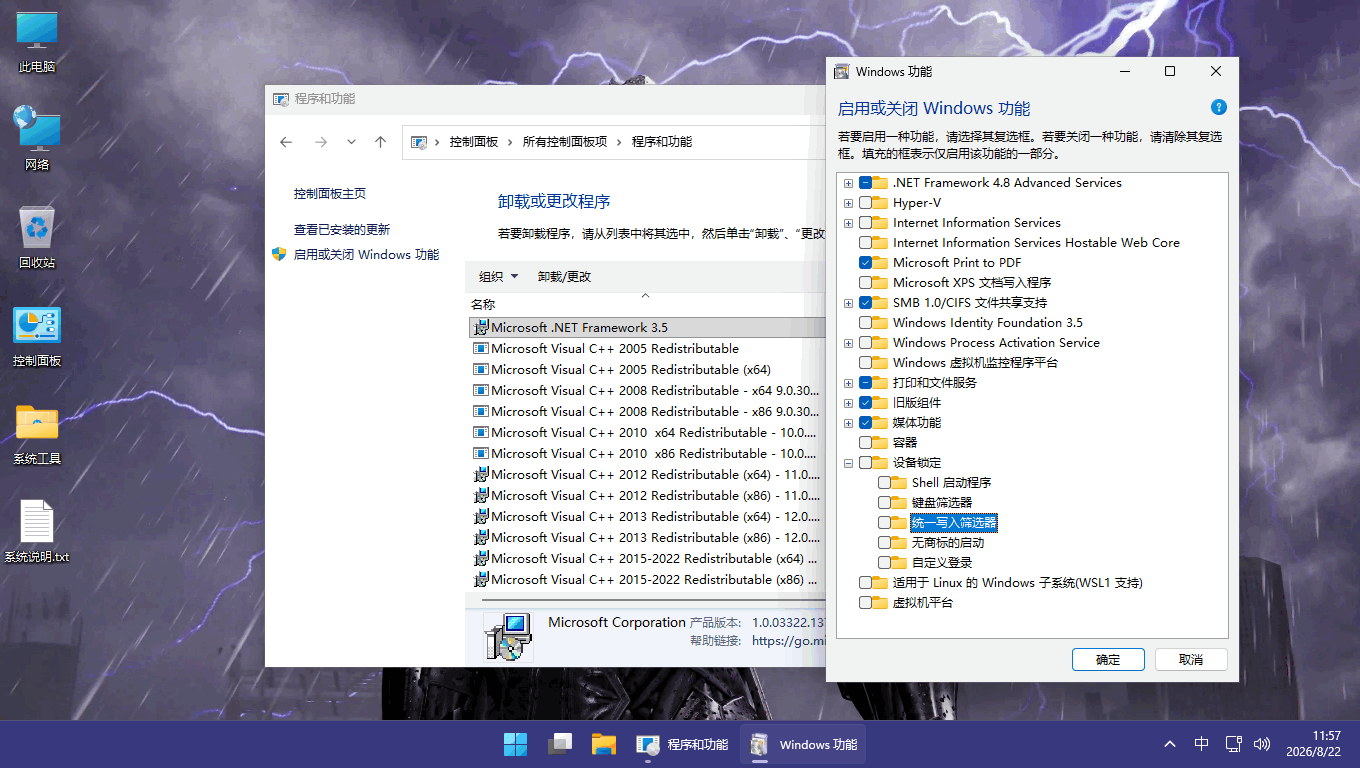The image size is (1360, 768).
Task: Click the 中 input method indicator
Action: coord(1202,744)
